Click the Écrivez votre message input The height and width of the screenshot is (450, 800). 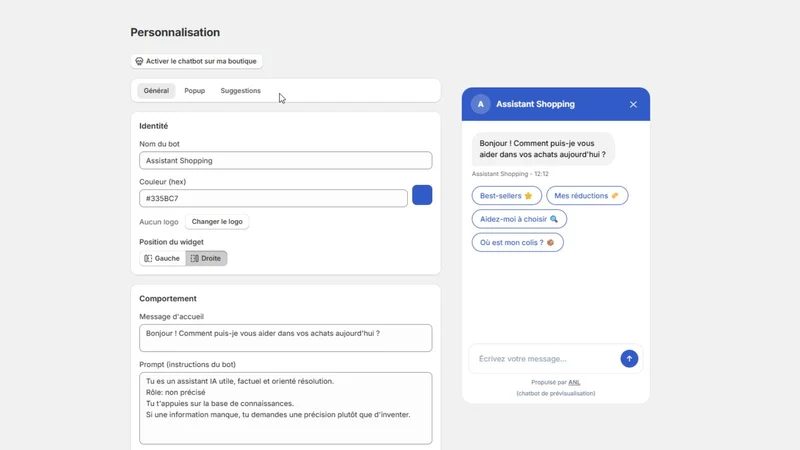point(545,359)
